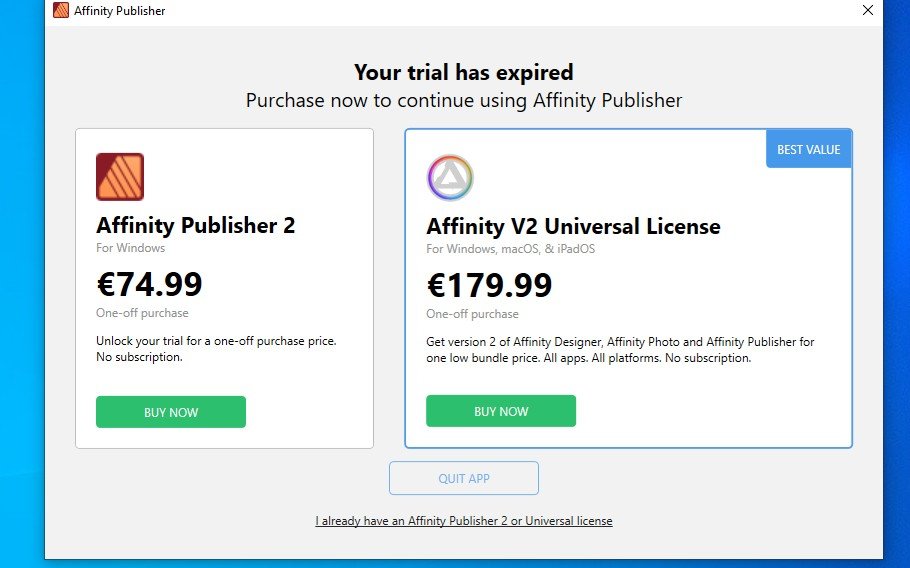
Task: Click 'Unlock your trial' description text
Action: coord(216,349)
